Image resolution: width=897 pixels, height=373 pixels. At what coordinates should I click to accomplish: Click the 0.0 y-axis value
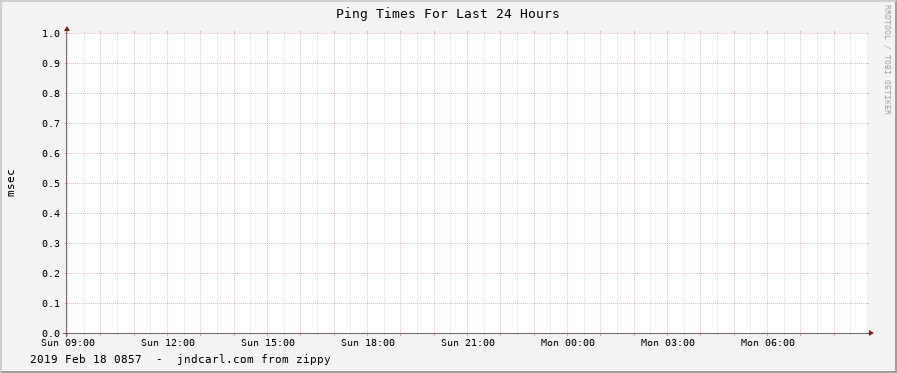51,333
